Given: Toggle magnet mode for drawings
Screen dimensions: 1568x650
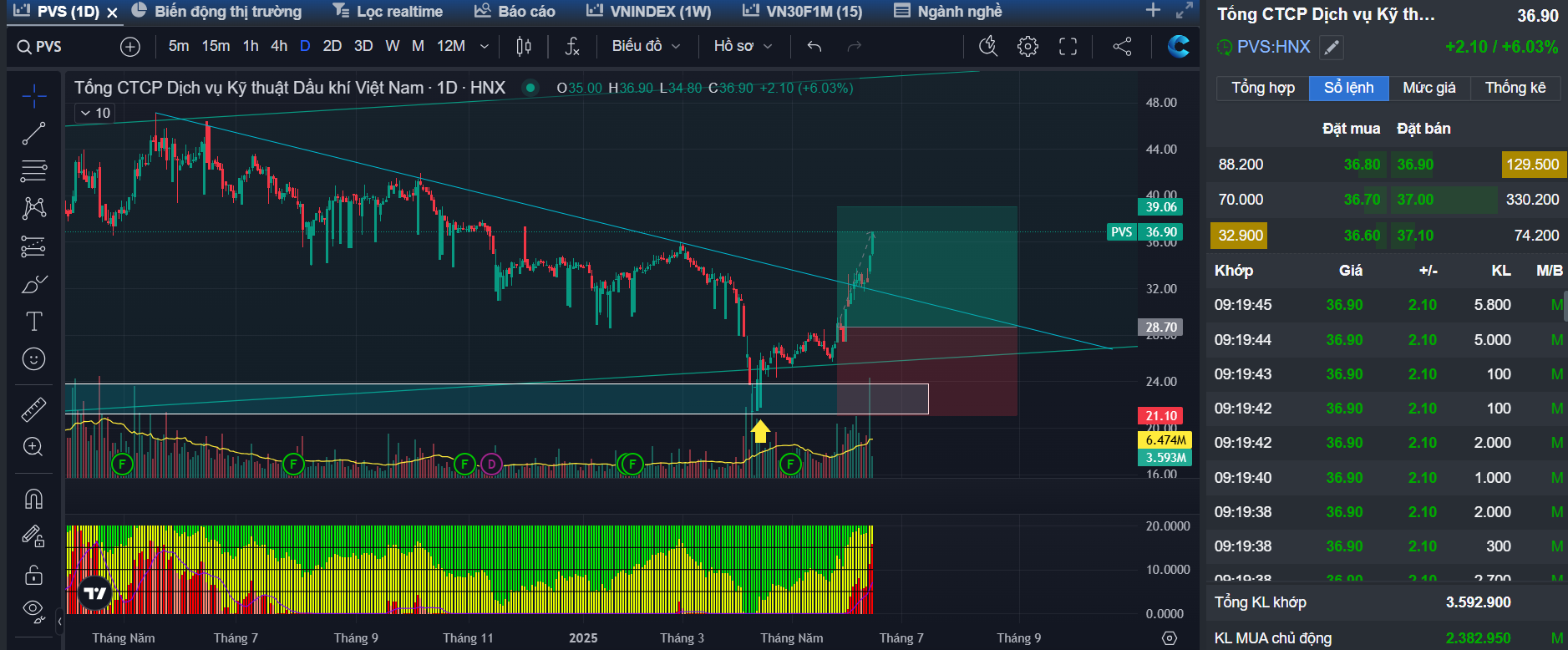Looking at the screenshot, I should point(33,499).
